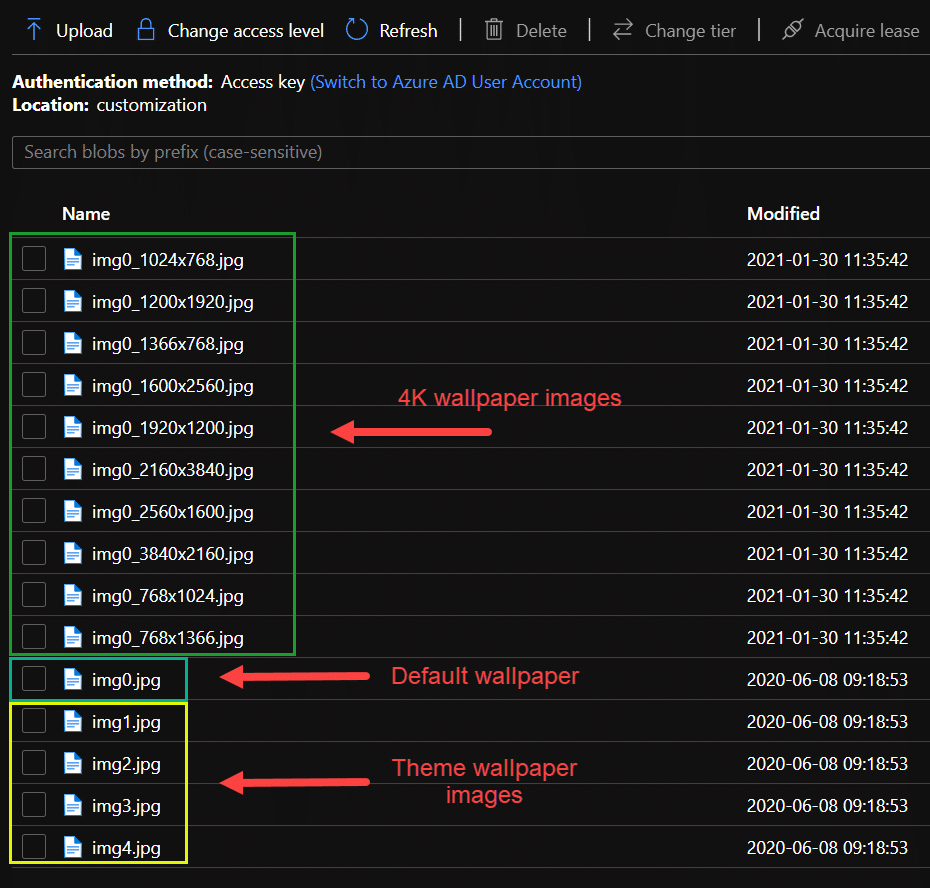Open blob name img0_768x1366.jpg
Image resolution: width=930 pixels, height=888 pixels.
[167, 639]
